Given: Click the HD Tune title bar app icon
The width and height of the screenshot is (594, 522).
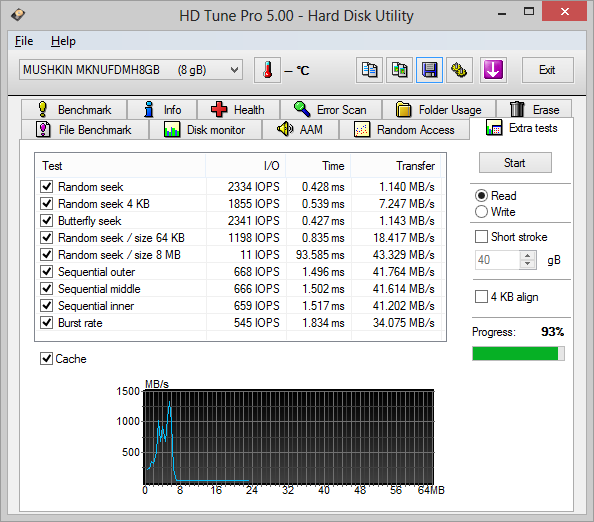Looking at the screenshot, I should [18, 15].
